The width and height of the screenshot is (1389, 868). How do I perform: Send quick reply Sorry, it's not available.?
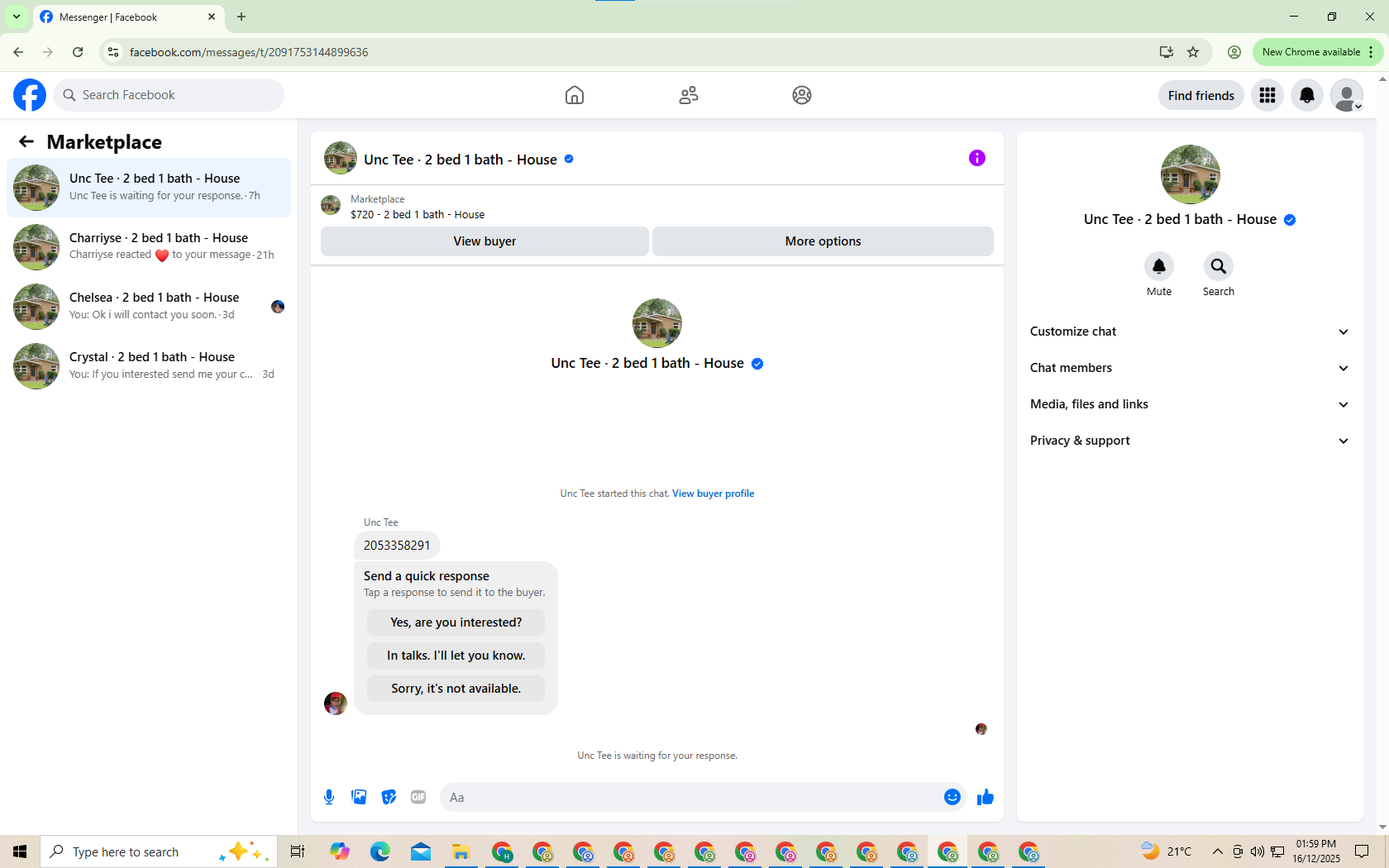click(456, 689)
